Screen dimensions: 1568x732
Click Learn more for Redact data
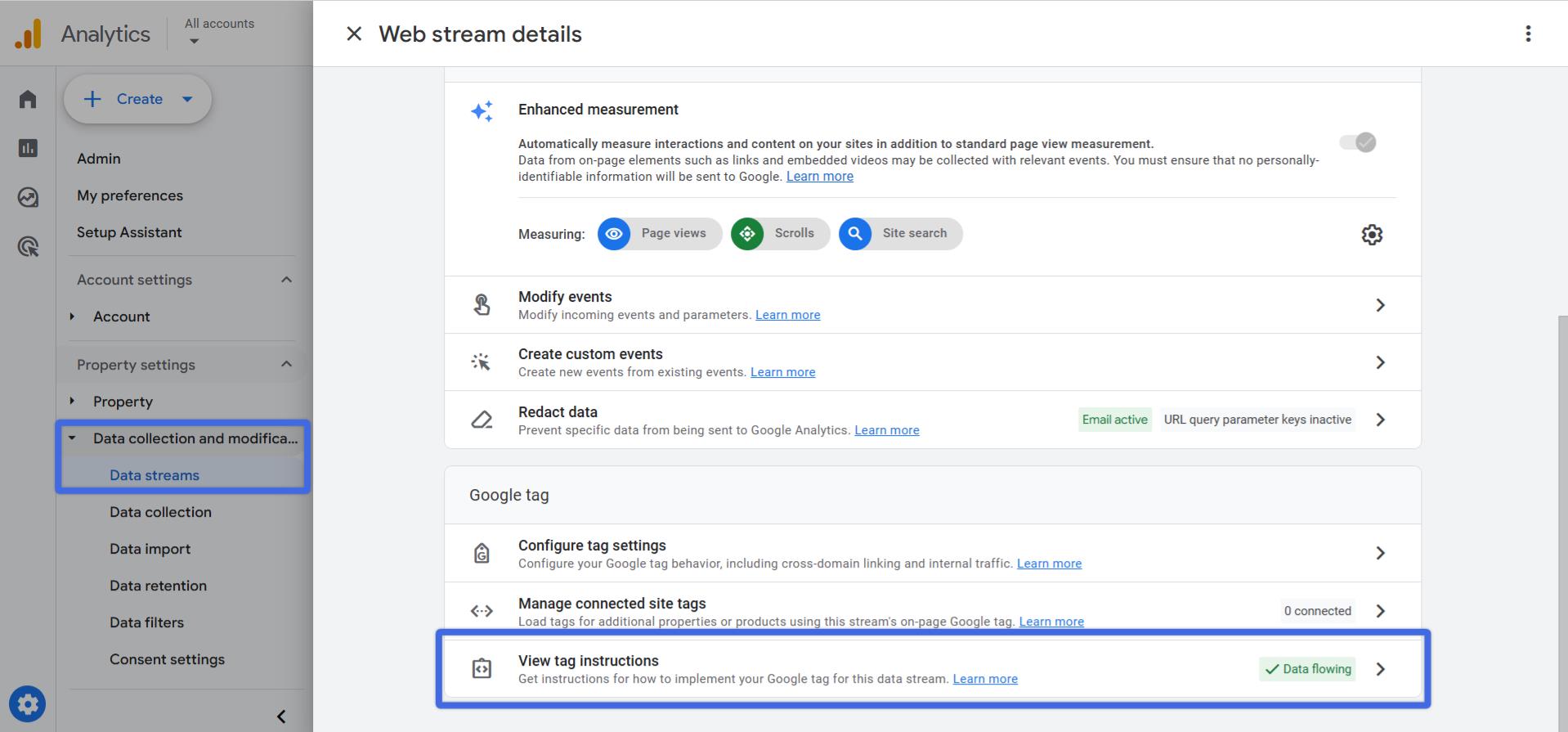click(x=887, y=430)
